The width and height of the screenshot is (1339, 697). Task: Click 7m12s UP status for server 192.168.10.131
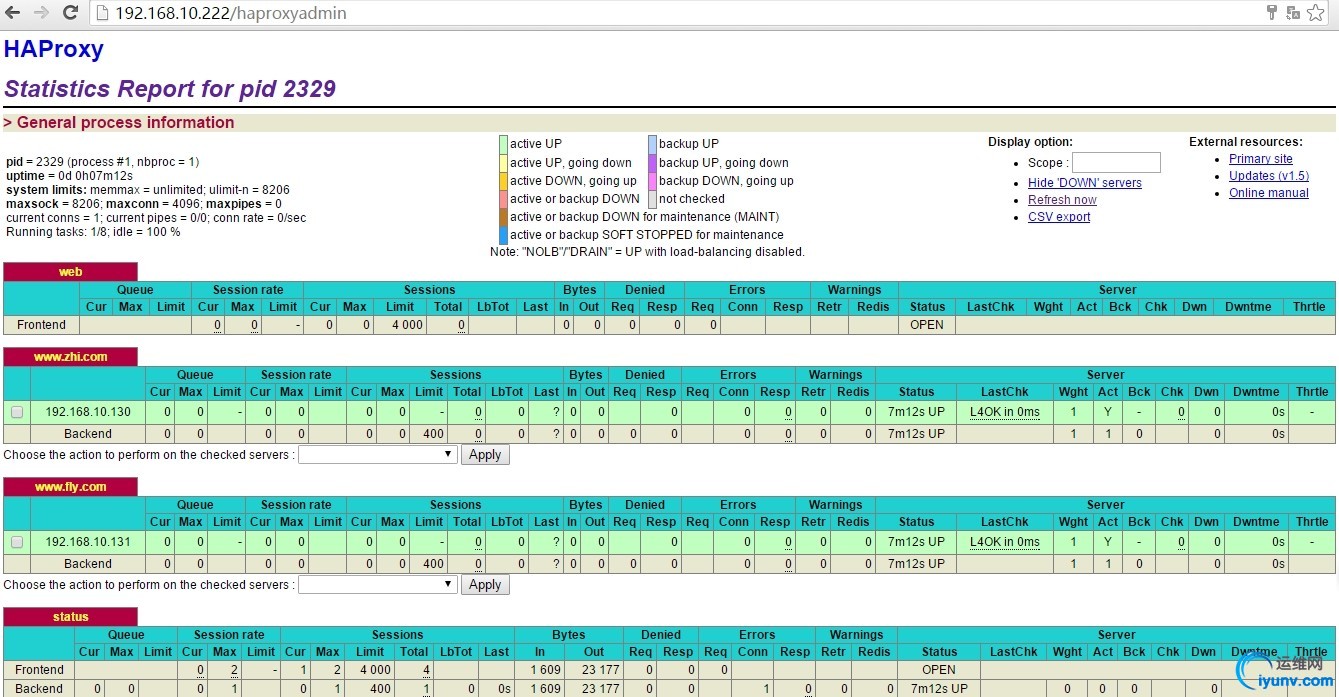pos(916,542)
